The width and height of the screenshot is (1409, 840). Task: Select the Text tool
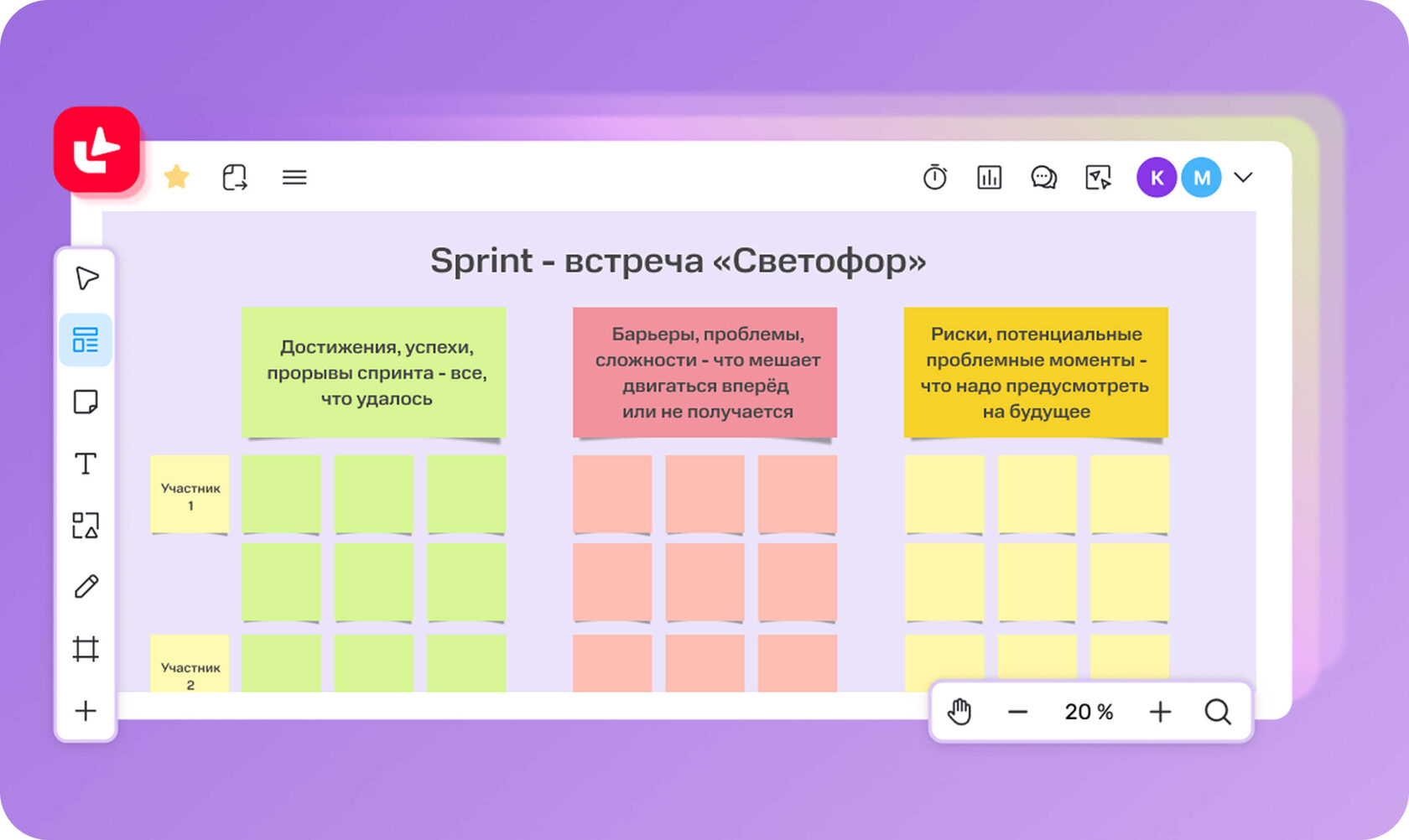click(x=86, y=464)
